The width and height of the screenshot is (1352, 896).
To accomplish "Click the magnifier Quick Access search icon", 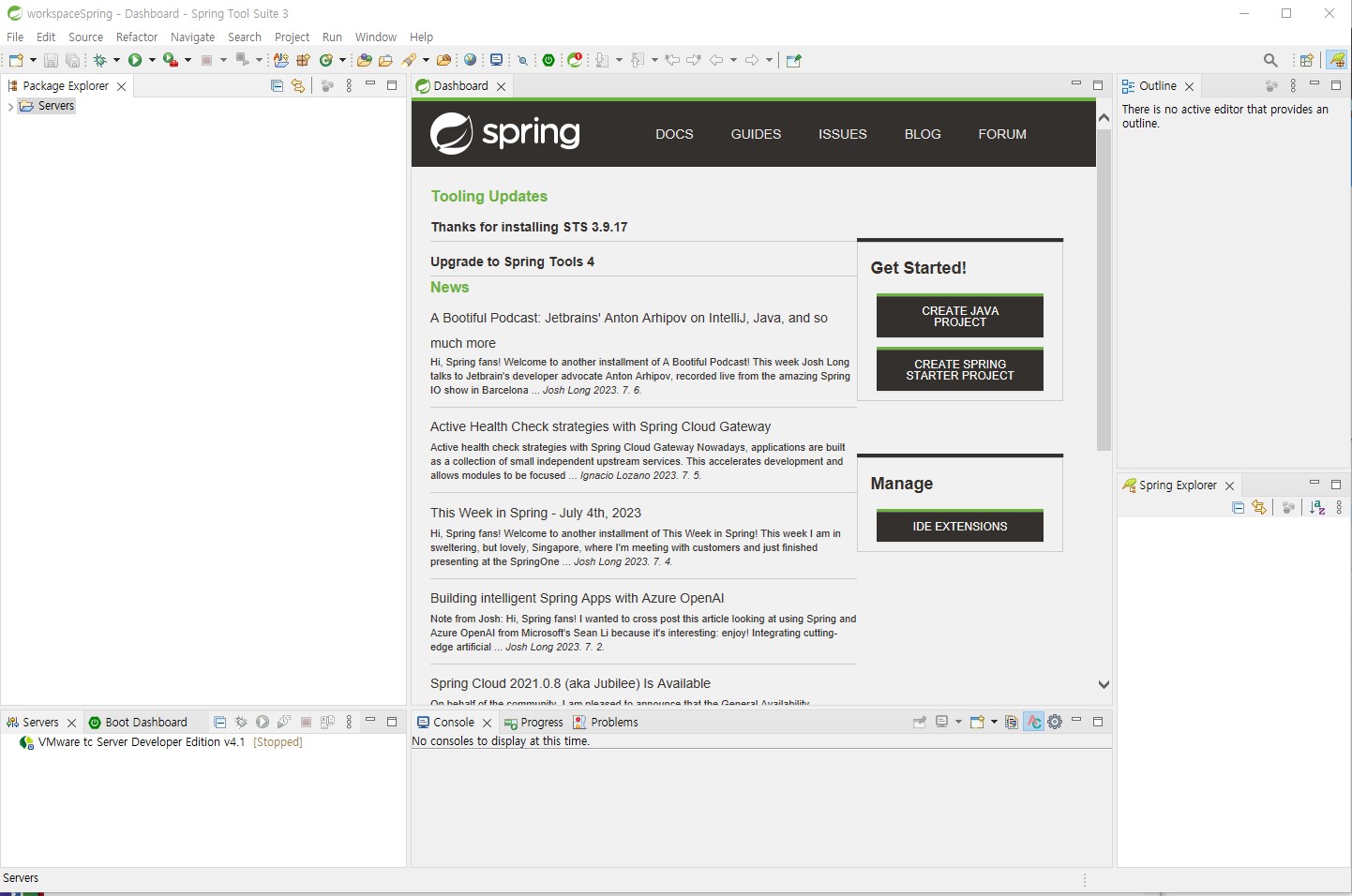I will click(1270, 60).
